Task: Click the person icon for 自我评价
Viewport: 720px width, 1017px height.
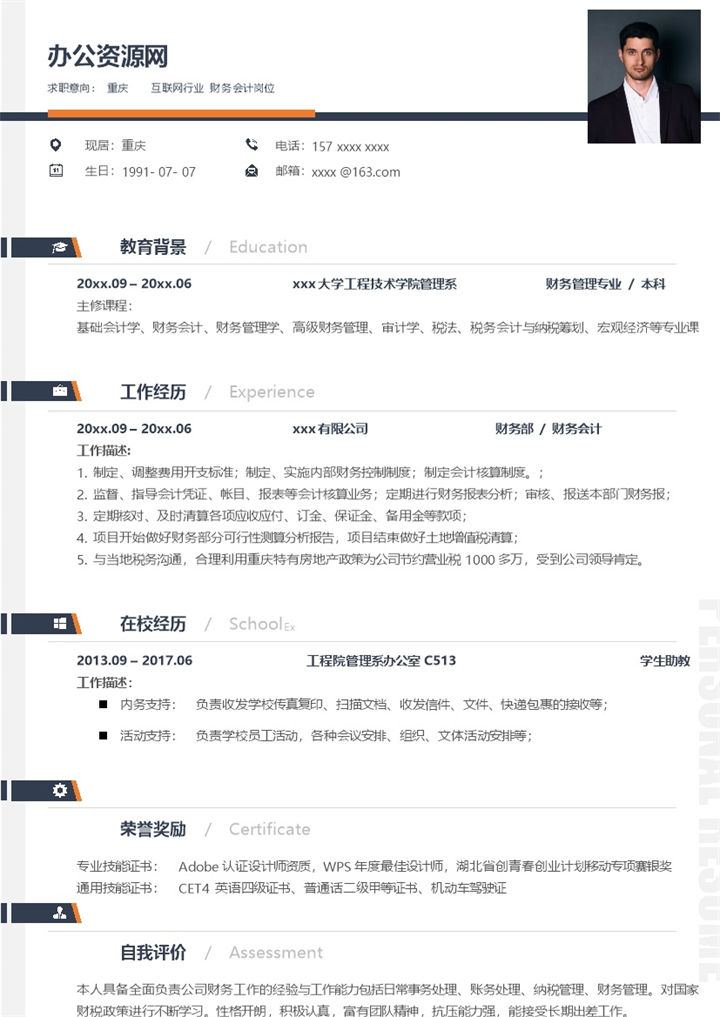Action: tap(60, 913)
